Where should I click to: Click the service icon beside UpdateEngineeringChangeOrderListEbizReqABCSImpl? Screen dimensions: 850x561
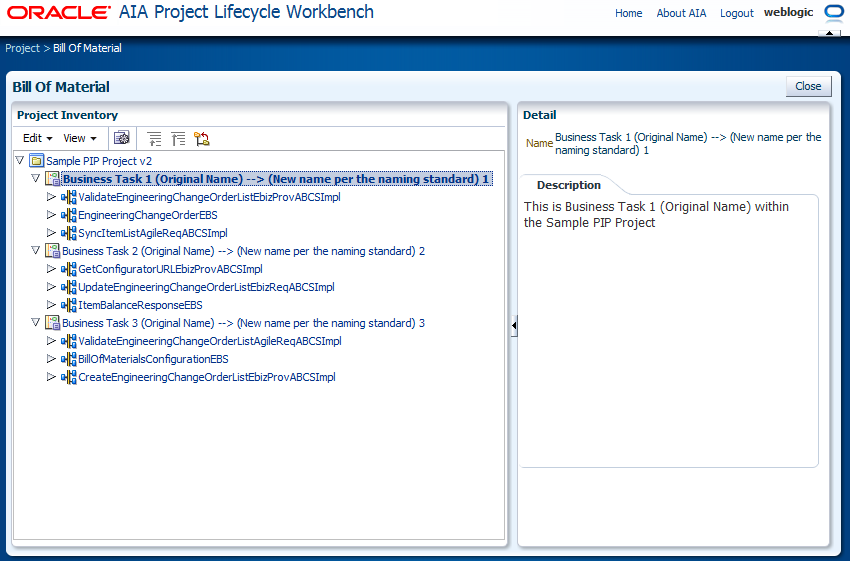69,287
